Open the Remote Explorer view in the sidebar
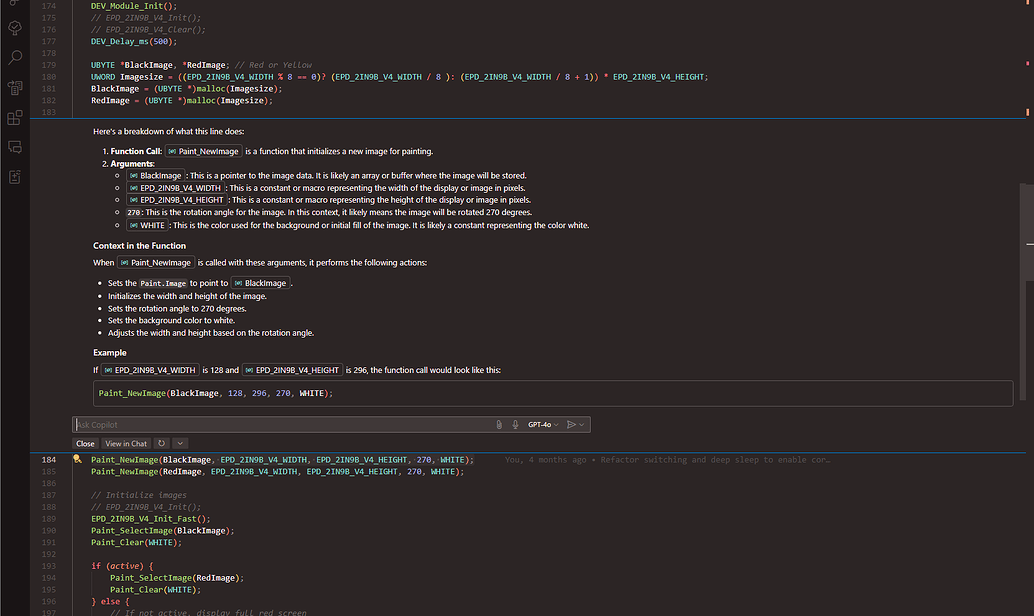Screen dimensions: 1034x616 (x=15, y=87)
